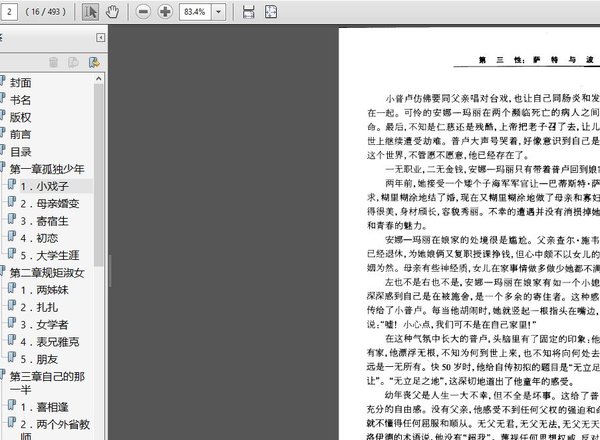Click the delete bookmark trash icon

coord(54,62)
